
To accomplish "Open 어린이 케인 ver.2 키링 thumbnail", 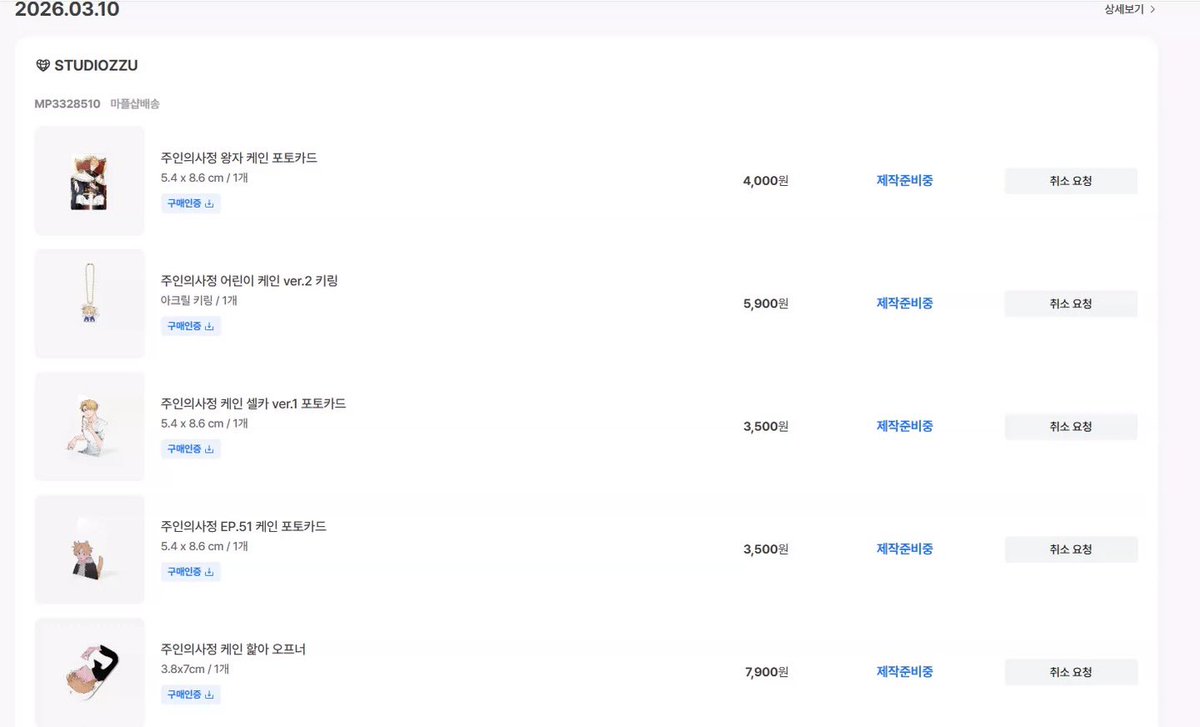I will (90, 304).
